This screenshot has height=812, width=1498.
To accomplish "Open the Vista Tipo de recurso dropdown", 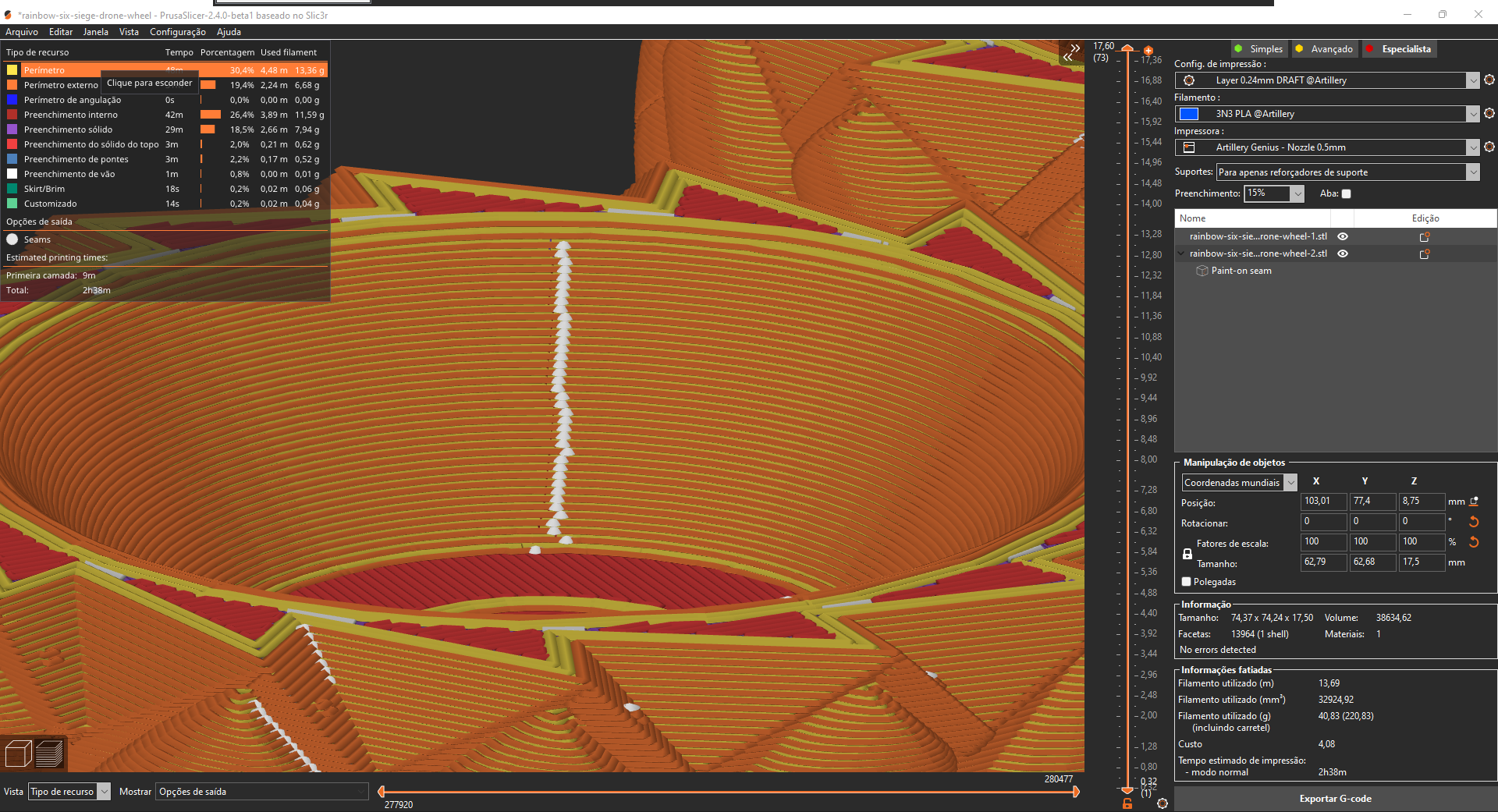I will coord(69,791).
